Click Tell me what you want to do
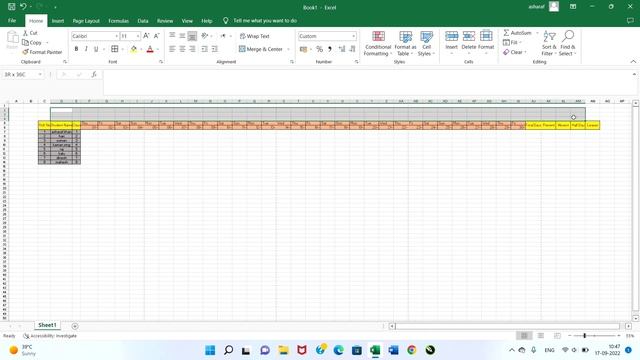640x360 pixels. click(x=265, y=20)
